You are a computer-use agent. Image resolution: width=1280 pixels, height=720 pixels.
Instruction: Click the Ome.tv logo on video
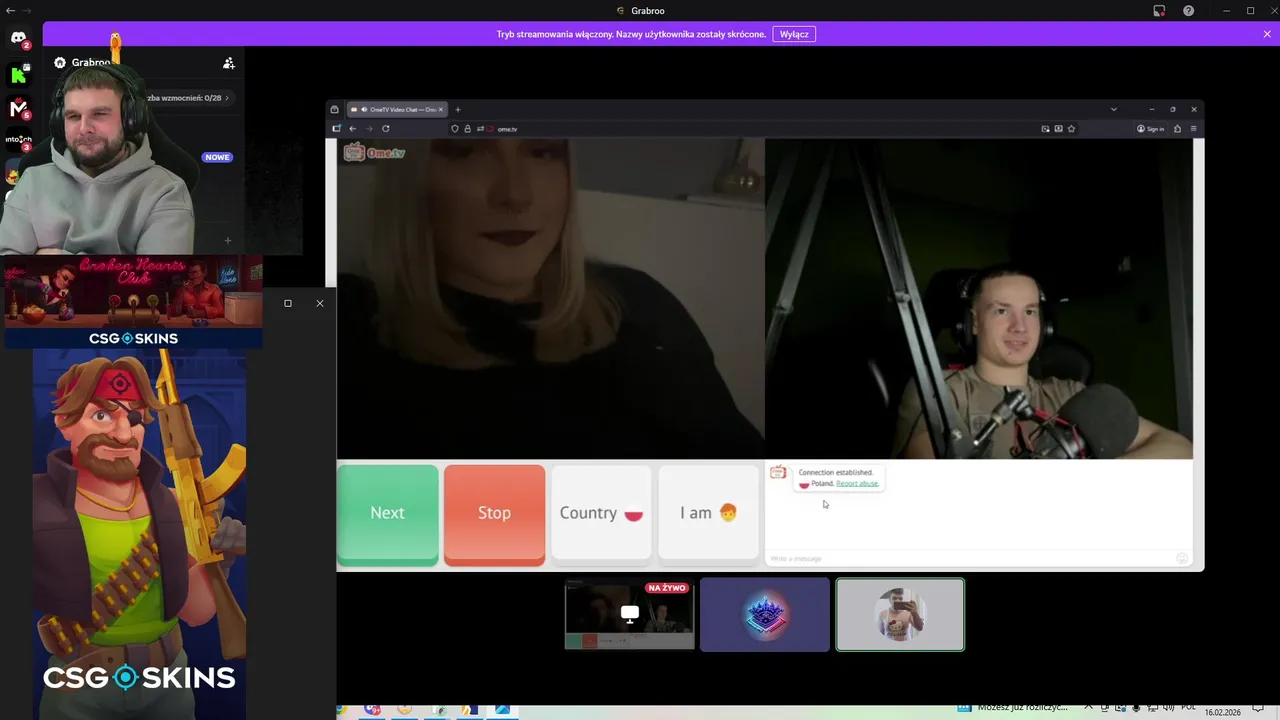pos(373,152)
